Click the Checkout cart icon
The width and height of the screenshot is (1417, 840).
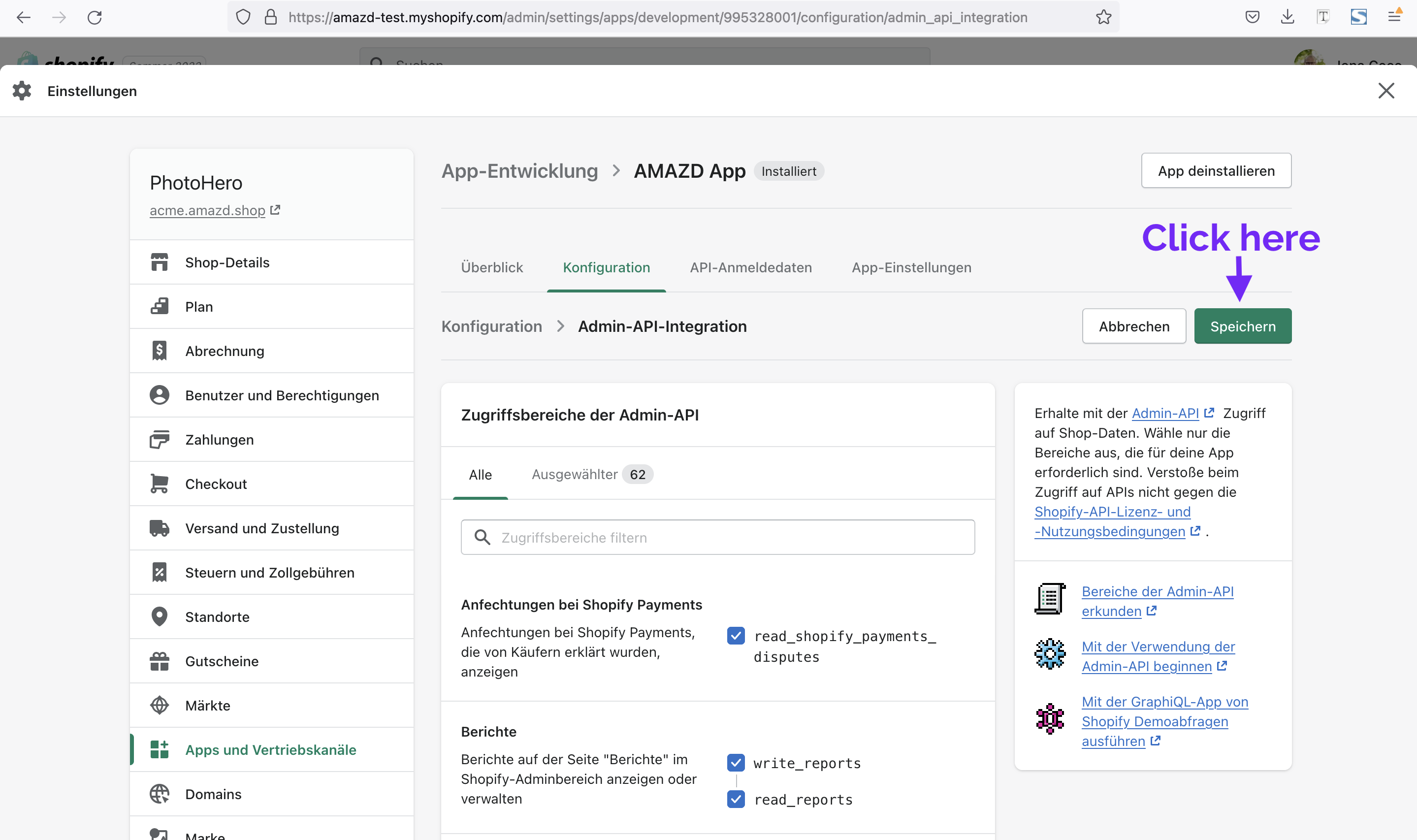[x=160, y=484]
